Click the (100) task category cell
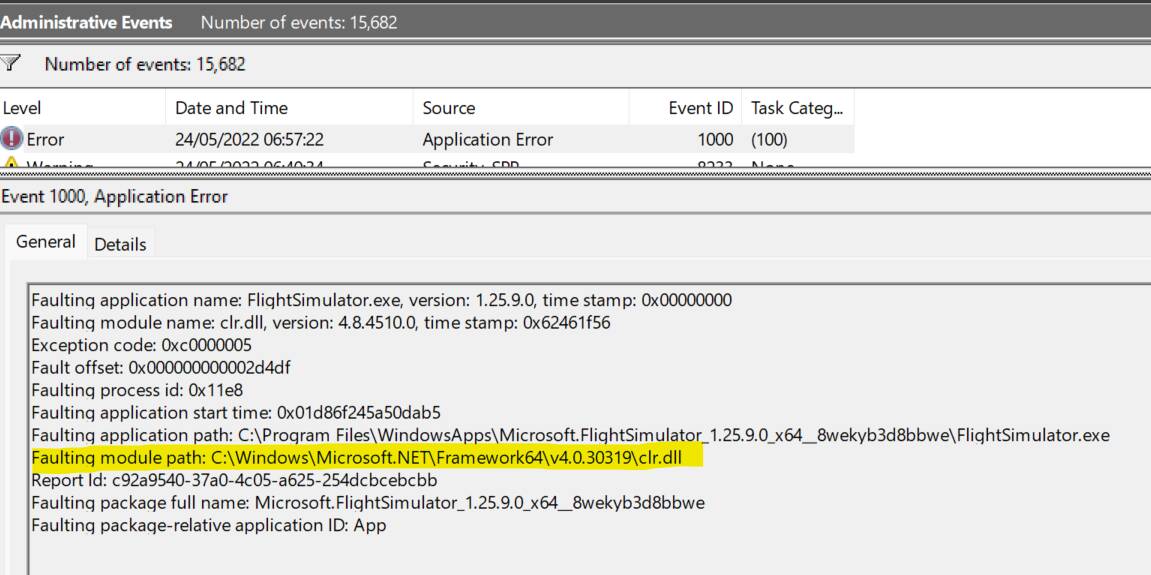The width and height of the screenshot is (1151, 575). [771, 140]
